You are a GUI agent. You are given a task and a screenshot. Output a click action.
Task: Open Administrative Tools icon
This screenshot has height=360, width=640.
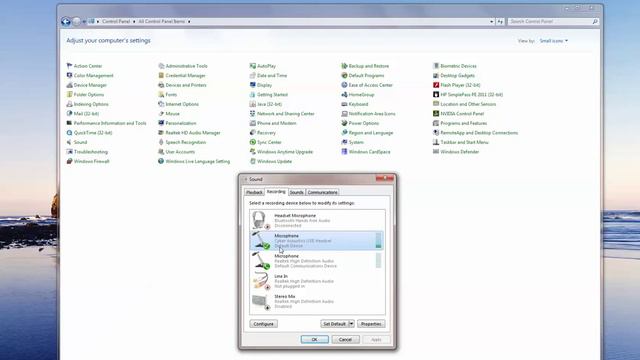coord(161,66)
